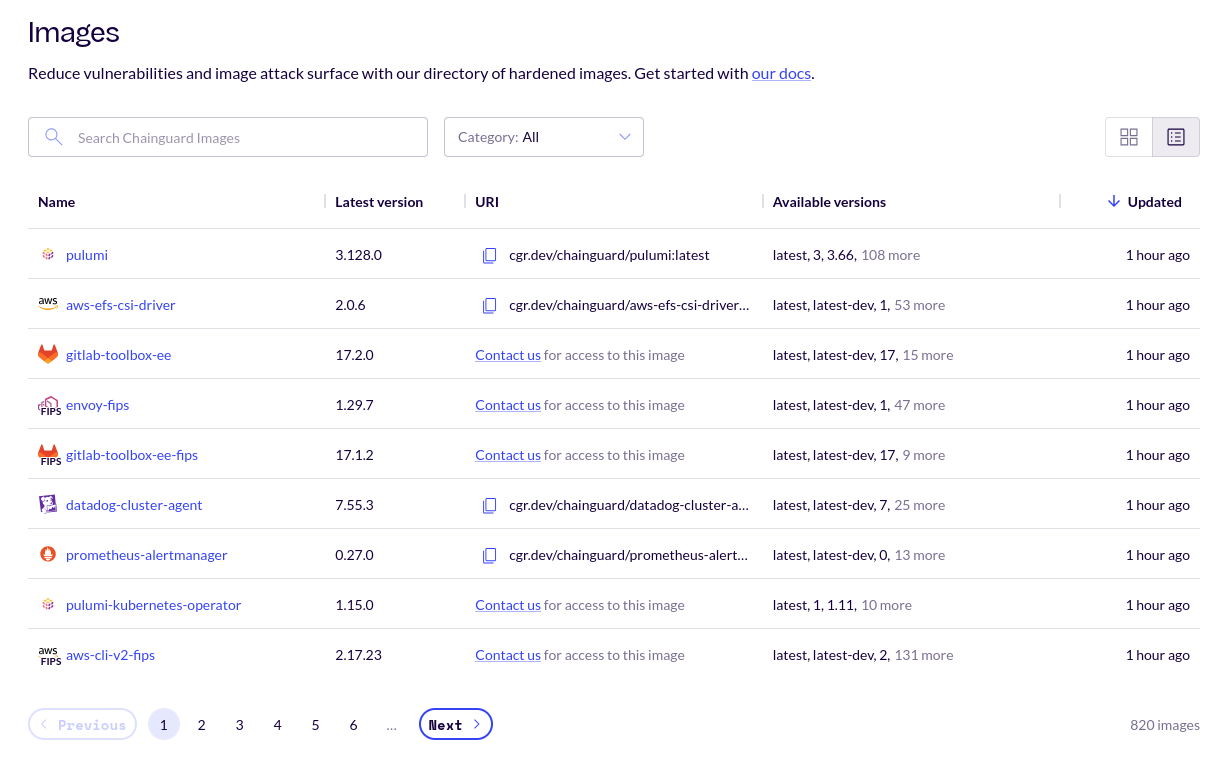The width and height of the screenshot is (1225, 763).
Task: Open the pulumi-kubernetes-operator image page
Action: (153, 605)
